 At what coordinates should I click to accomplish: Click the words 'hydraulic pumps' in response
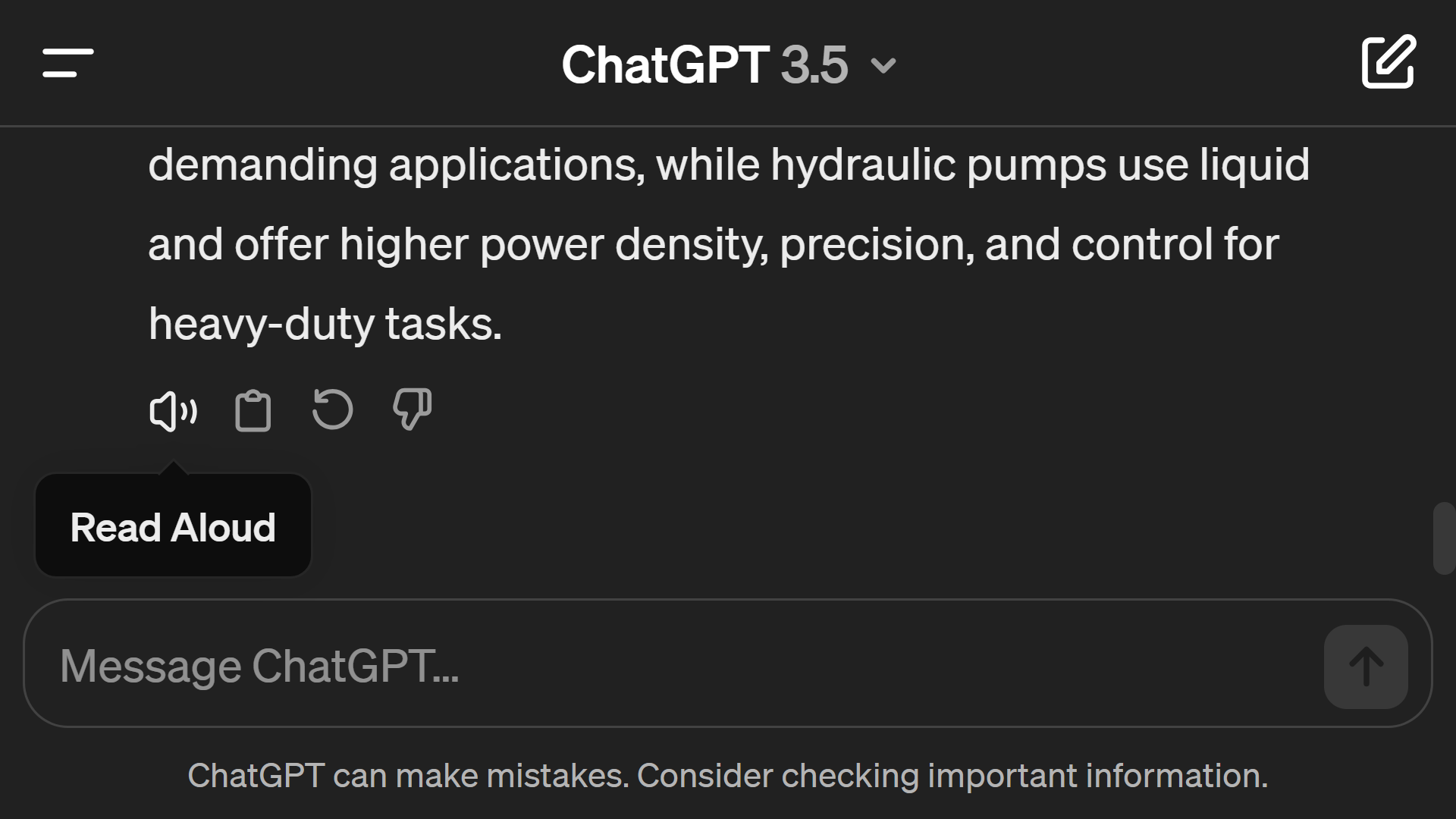point(938,165)
